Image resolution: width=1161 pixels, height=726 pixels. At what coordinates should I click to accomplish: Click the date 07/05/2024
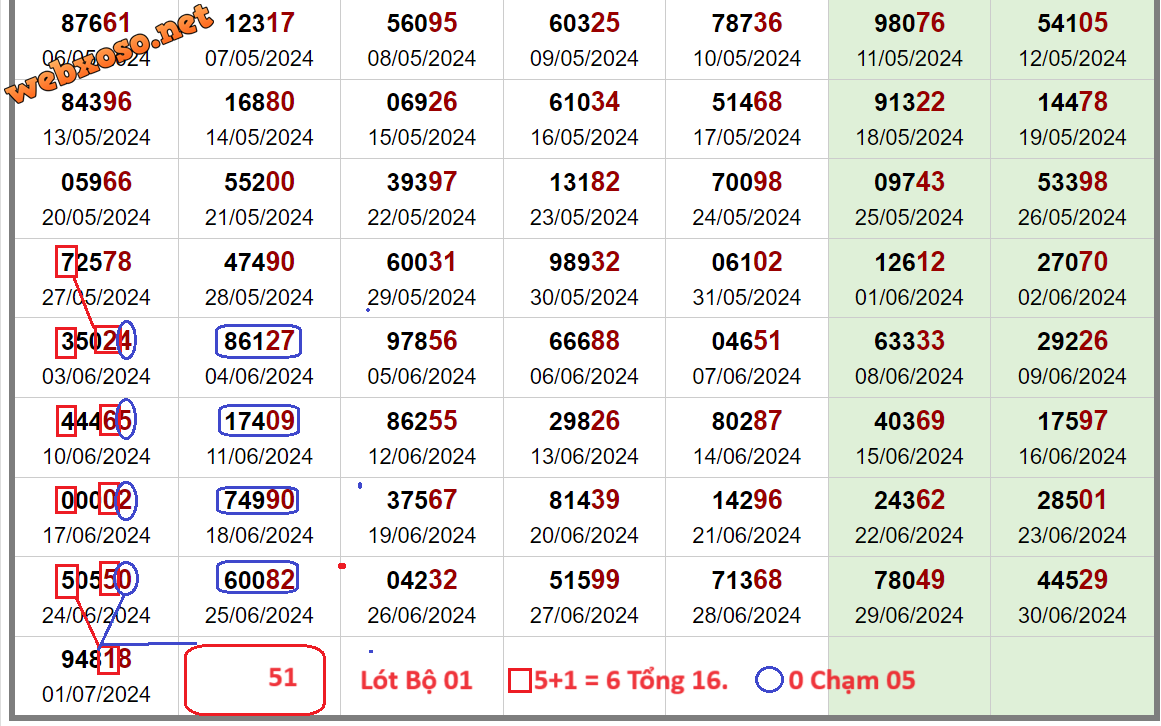click(259, 58)
